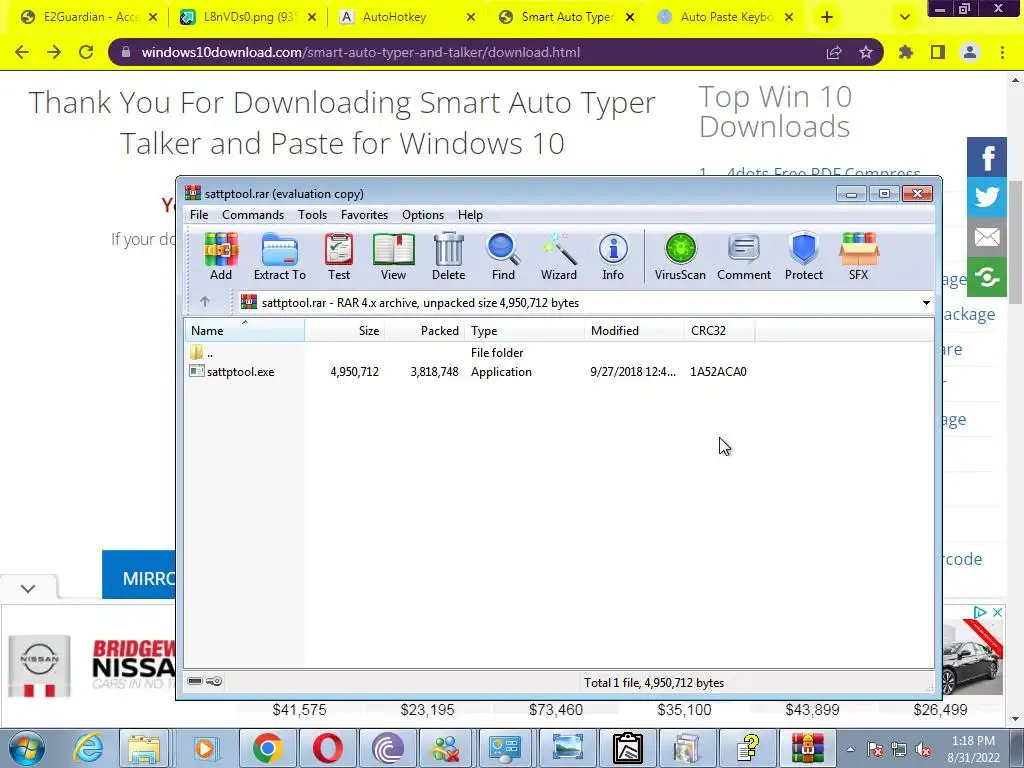Switch to AutoHotkey browser tab
Viewport: 1024px width, 768px height.
click(x=408, y=17)
